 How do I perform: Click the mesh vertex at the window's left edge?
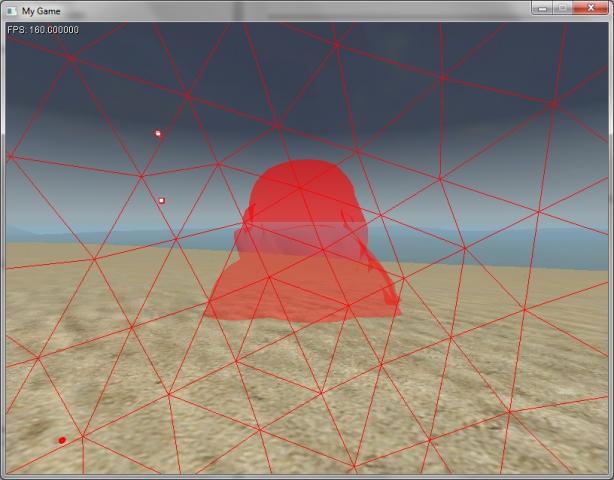click(x=10, y=155)
